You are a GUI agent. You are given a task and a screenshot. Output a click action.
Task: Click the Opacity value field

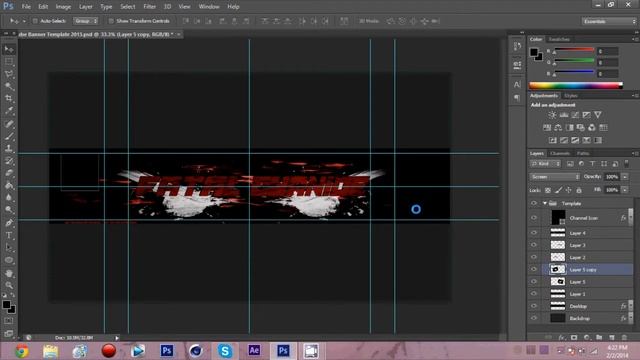pos(611,177)
